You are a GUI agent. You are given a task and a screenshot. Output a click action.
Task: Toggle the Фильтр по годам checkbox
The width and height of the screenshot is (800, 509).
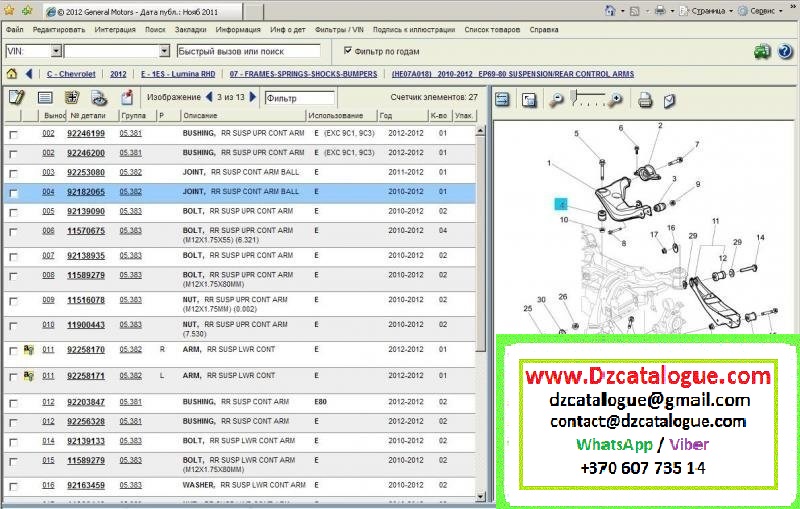347,50
